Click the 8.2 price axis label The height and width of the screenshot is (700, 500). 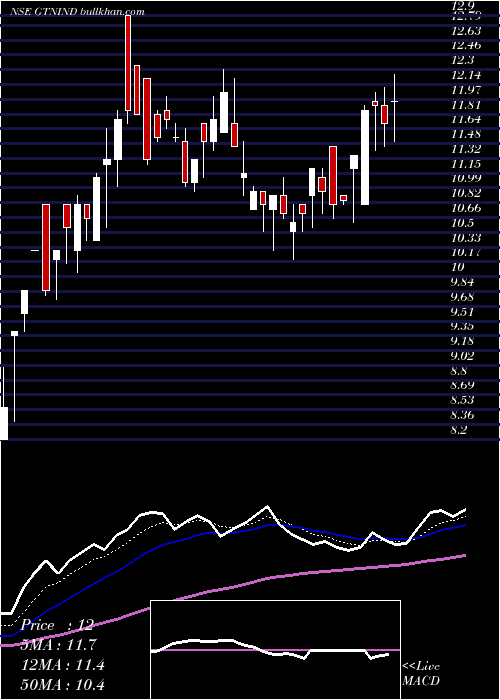point(459,430)
